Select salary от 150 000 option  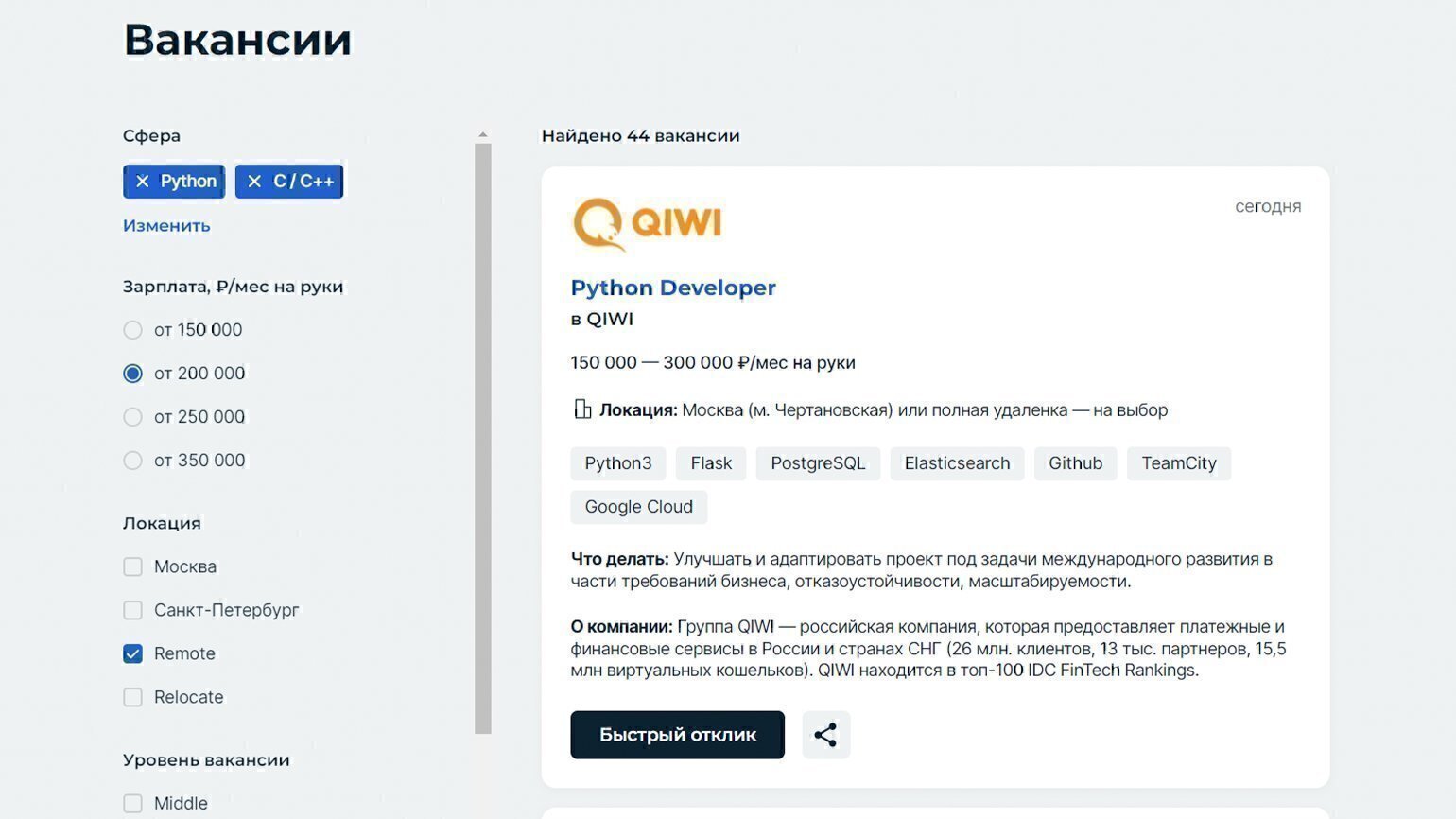click(x=133, y=330)
